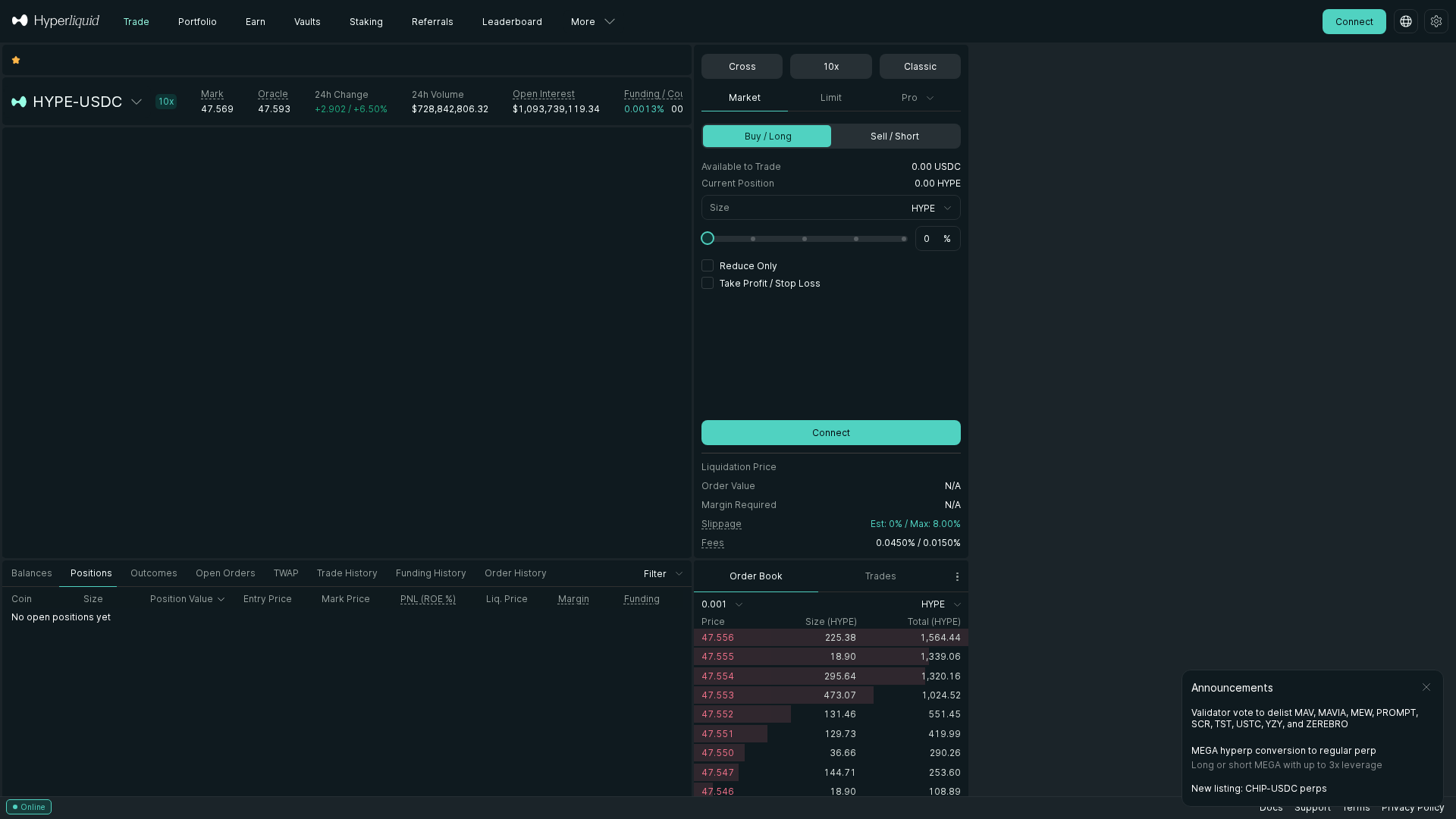Open order book 0.001 tick dropdown
Image resolution: width=1456 pixels, height=819 pixels.
tap(722, 604)
